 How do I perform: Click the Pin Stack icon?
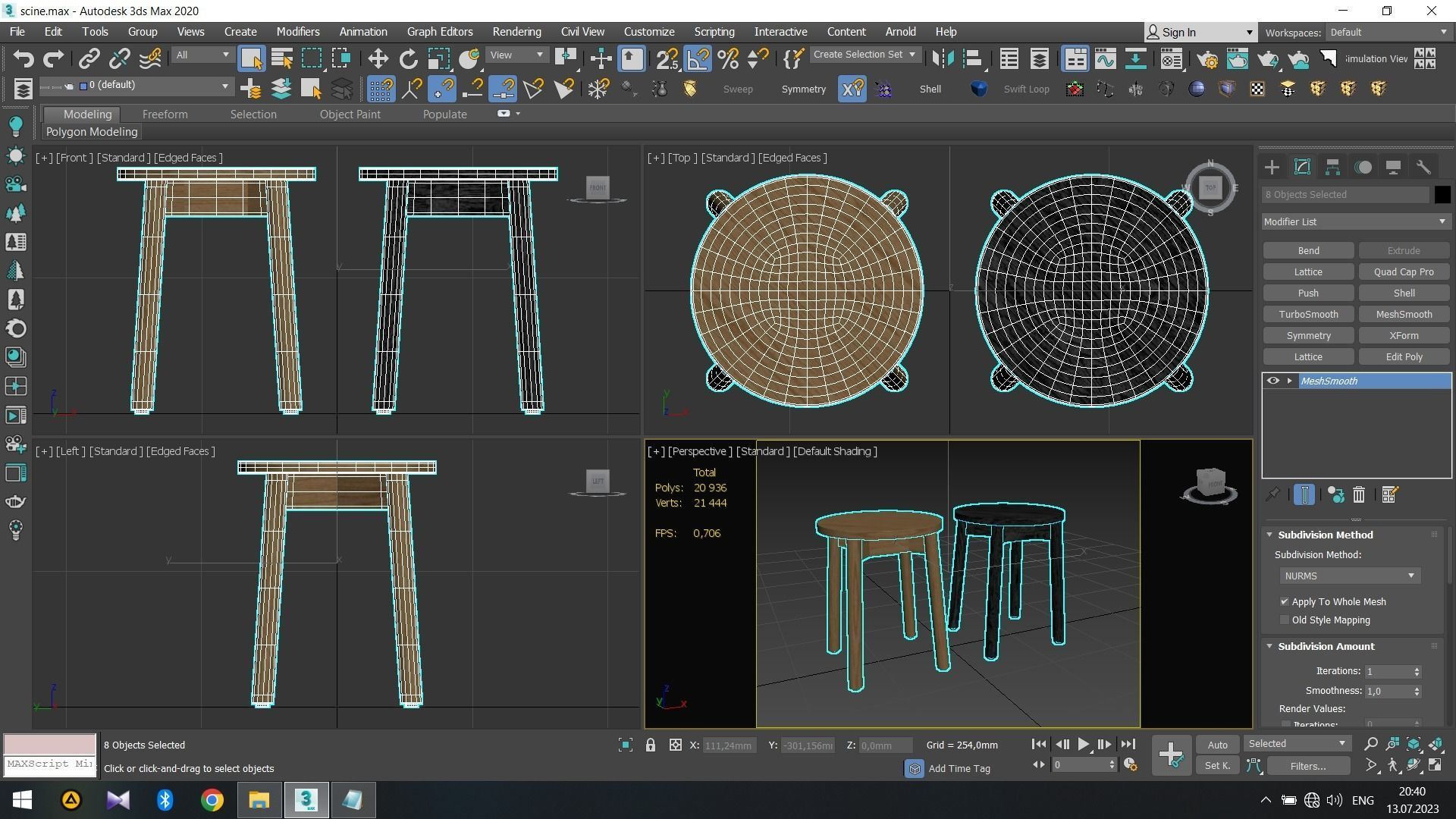pyautogui.click(x=1272, y=494)
